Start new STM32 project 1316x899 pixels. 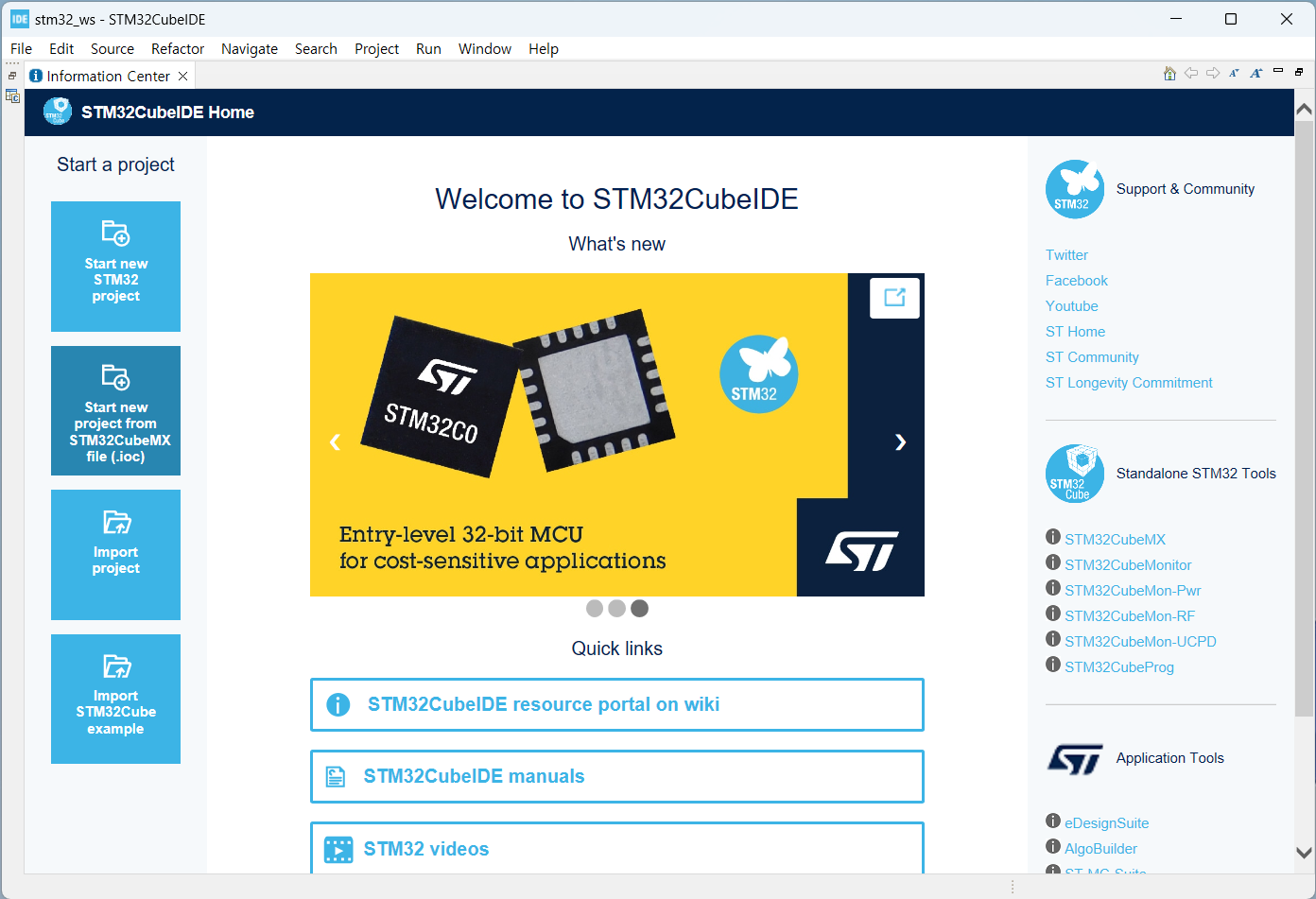pos(115,267)
